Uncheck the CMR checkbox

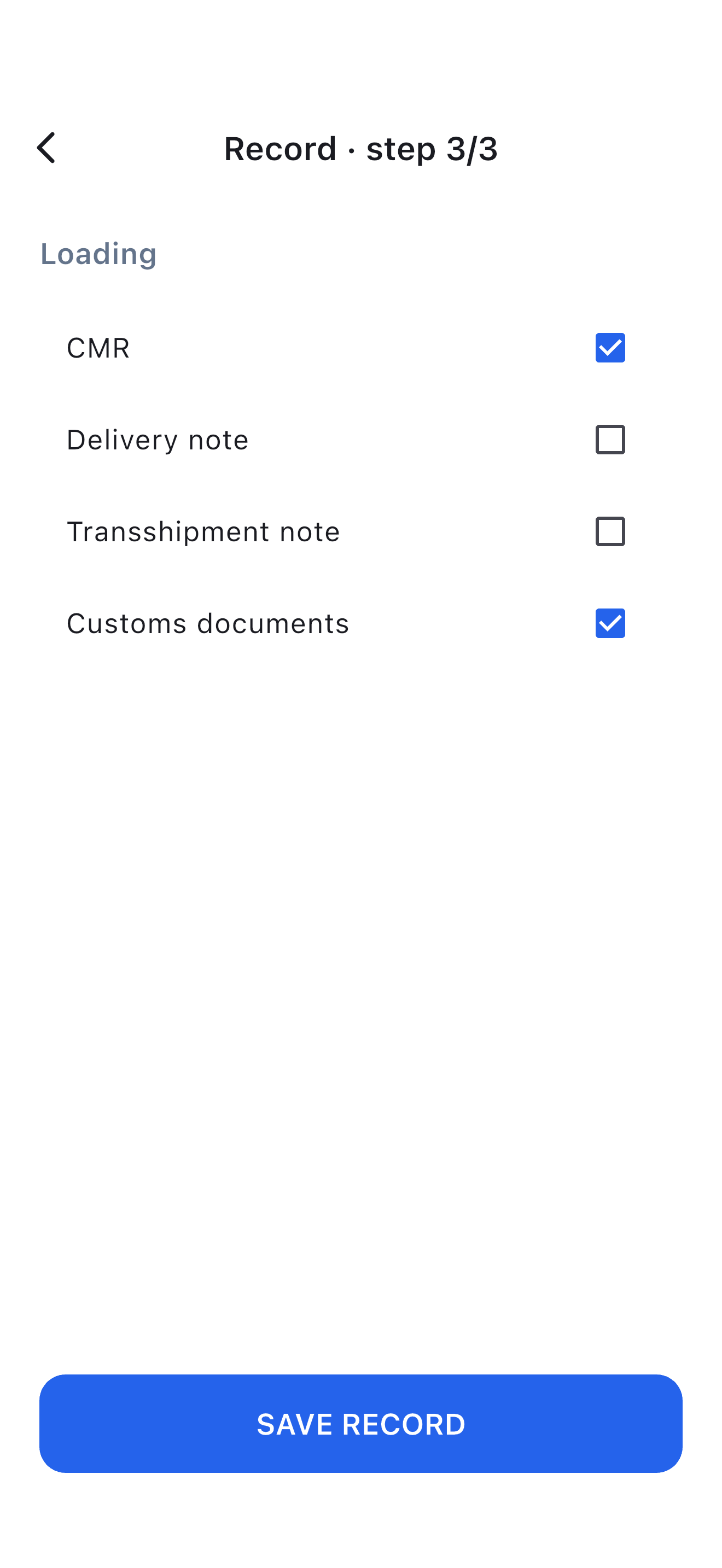[610, 348]
